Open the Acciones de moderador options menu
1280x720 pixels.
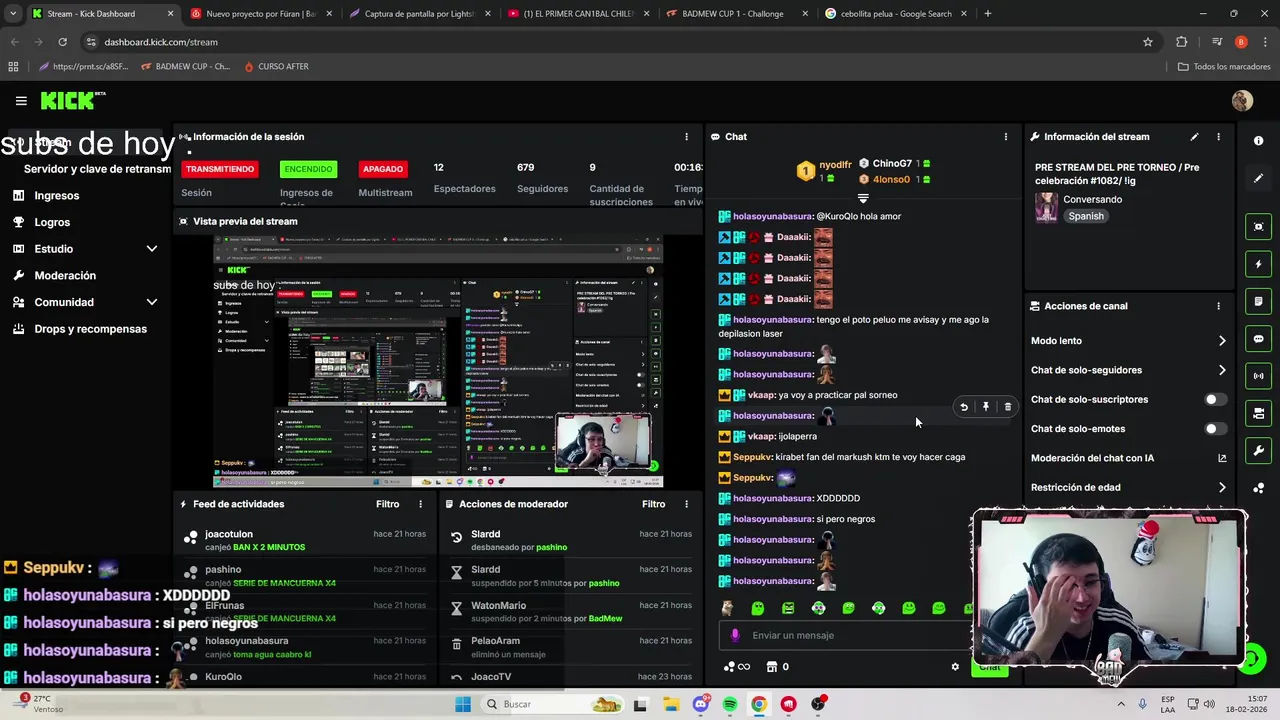pos(686,504)
